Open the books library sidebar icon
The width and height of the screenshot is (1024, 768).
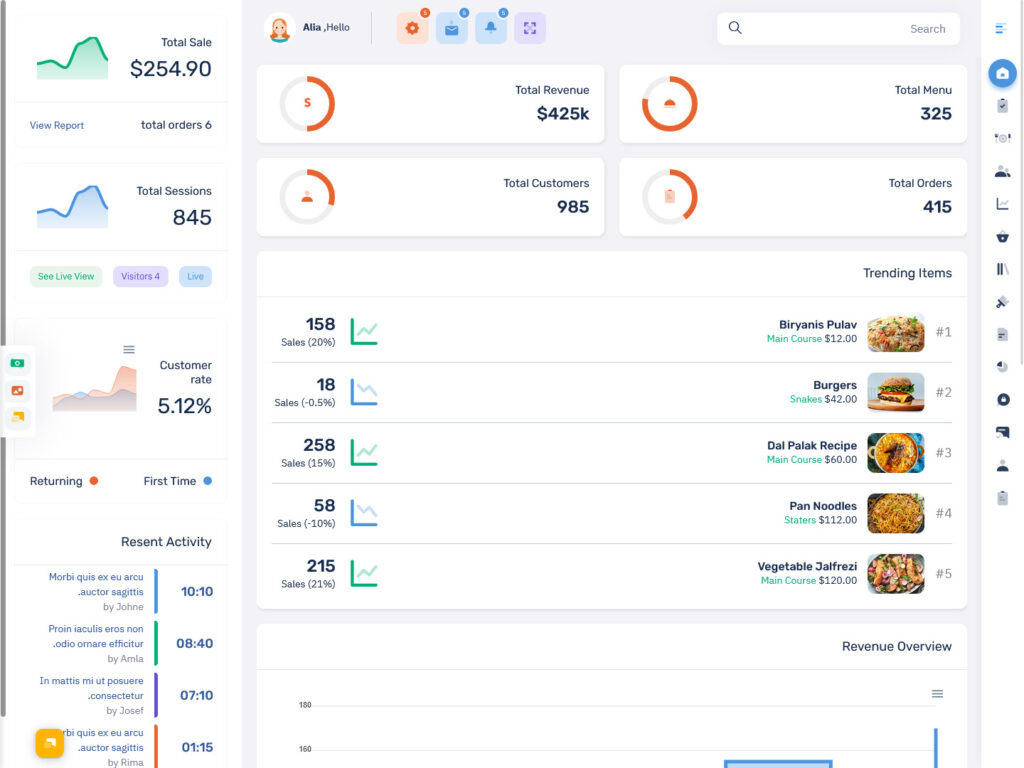pyautogui.click(x=1002, y=269)
